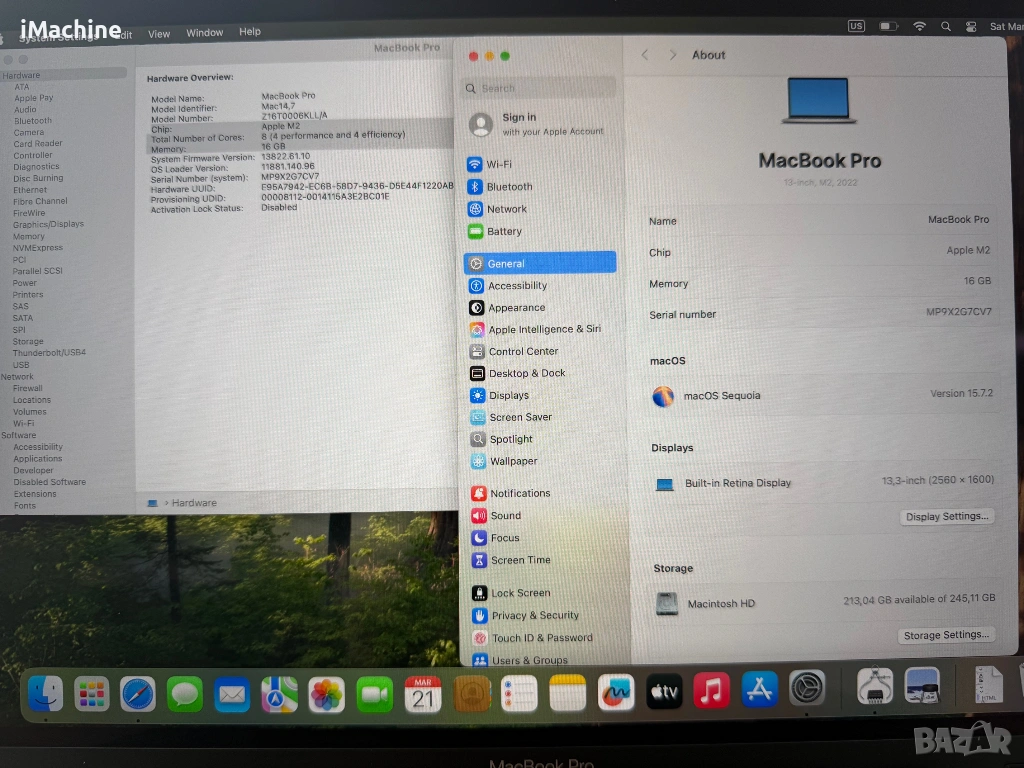Select Storage in System Information sidebar

(28, 342)
